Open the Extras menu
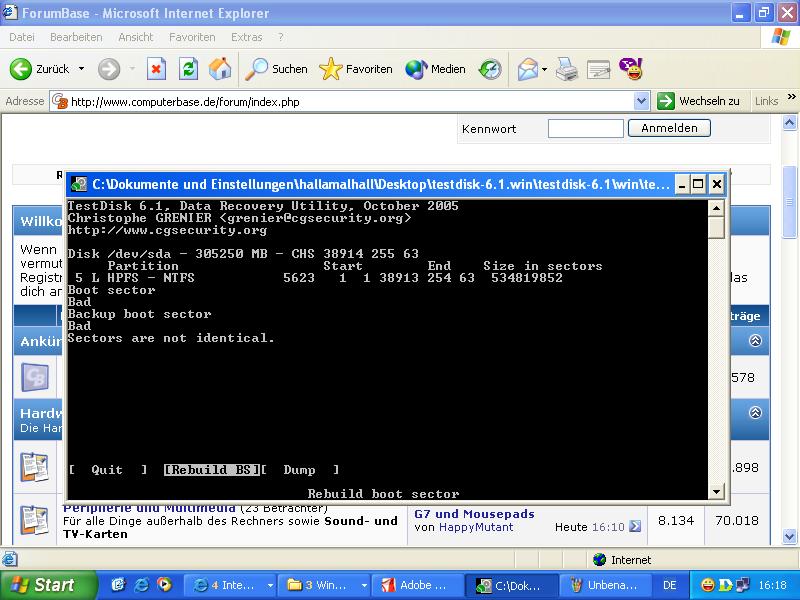This screenshot has width=800, height=600. (x=246, y=37)
